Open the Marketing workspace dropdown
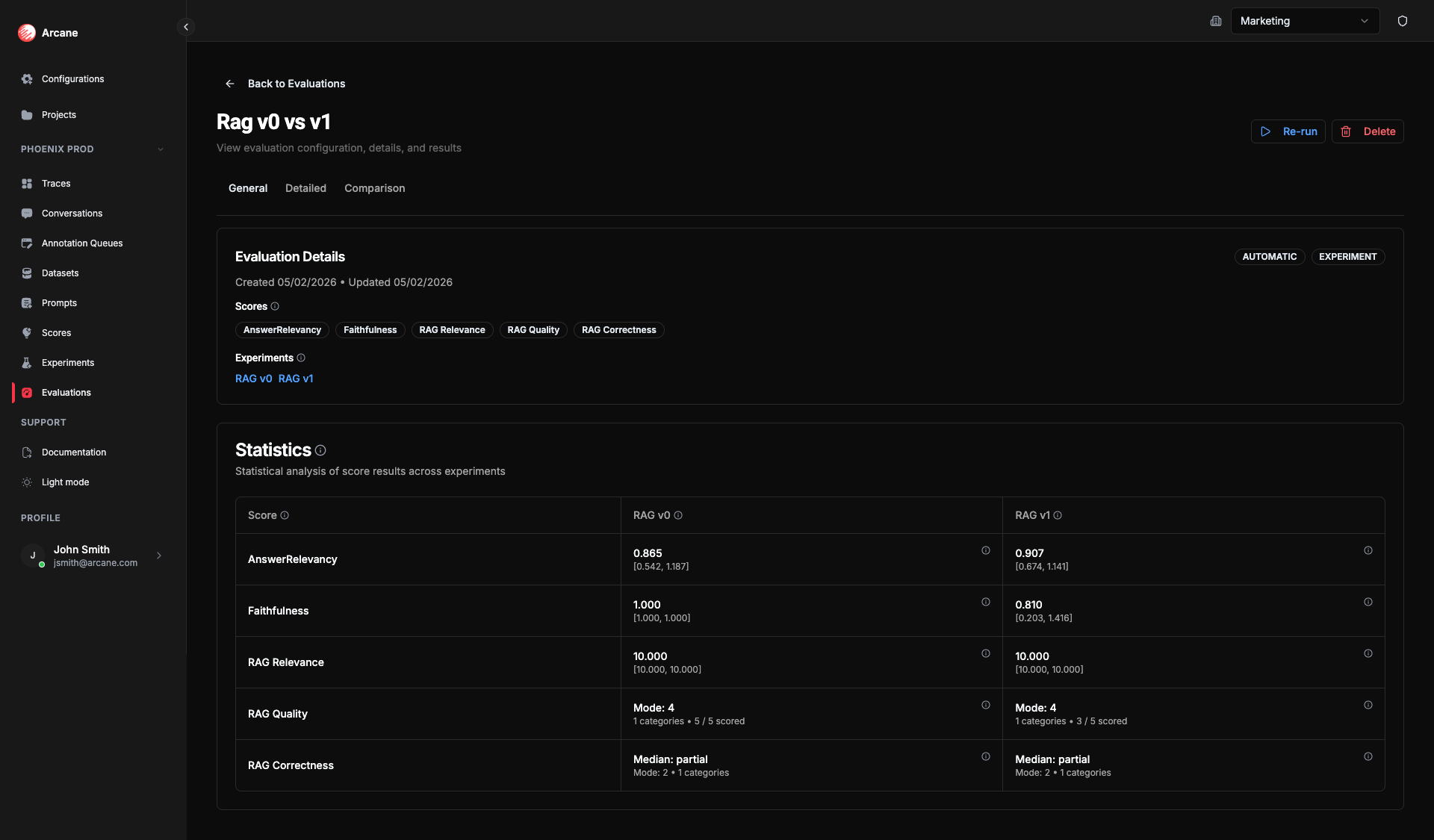Image resolution: width=1434 pixels, height=840 pixels. click(1305, 21)
